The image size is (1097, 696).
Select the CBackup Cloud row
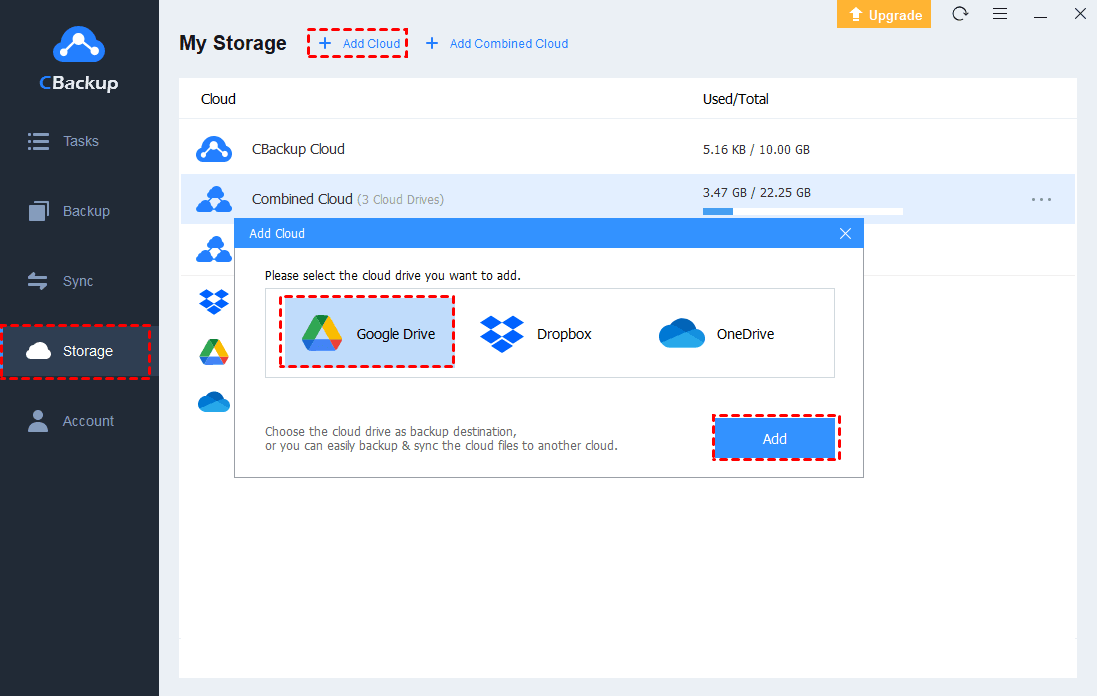tap(628, 149)
